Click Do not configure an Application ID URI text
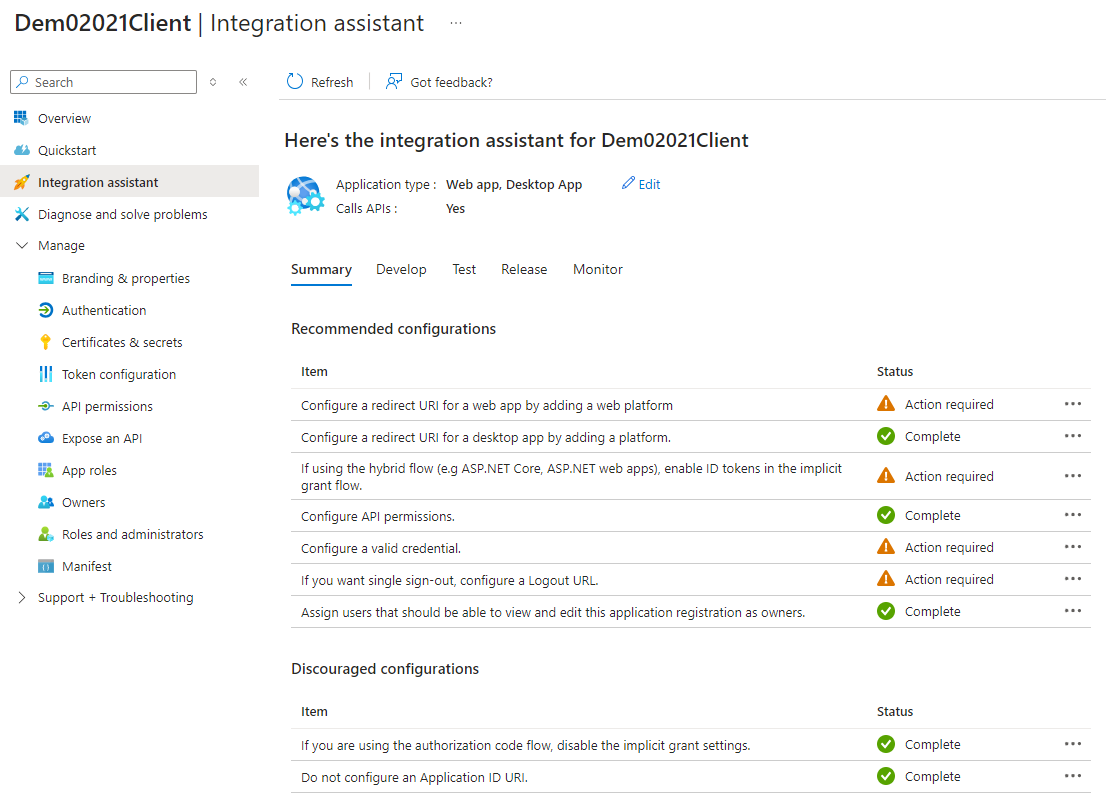1106x810 pixels. pos(414,778)
